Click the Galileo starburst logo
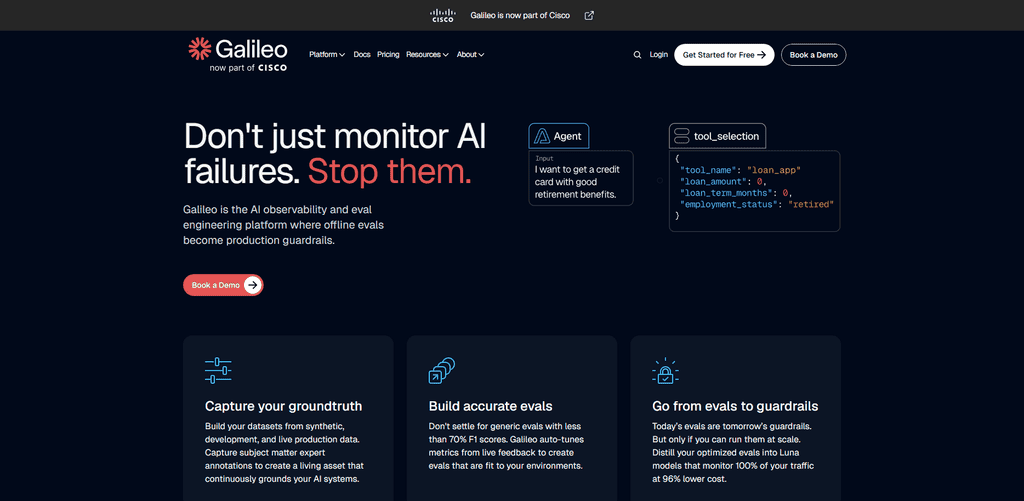Viewport: 1024px width, 501px height. (x=199, y=50)
